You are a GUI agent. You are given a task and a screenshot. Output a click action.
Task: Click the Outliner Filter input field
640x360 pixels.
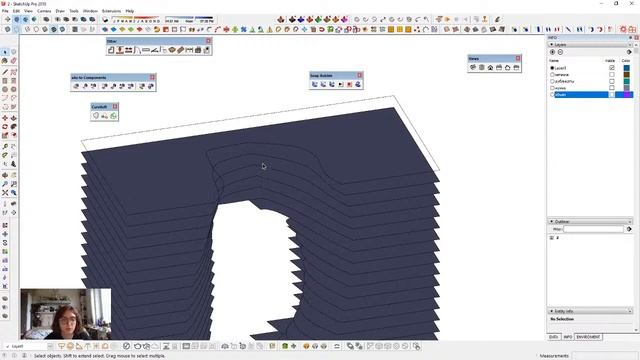(593, 229)
